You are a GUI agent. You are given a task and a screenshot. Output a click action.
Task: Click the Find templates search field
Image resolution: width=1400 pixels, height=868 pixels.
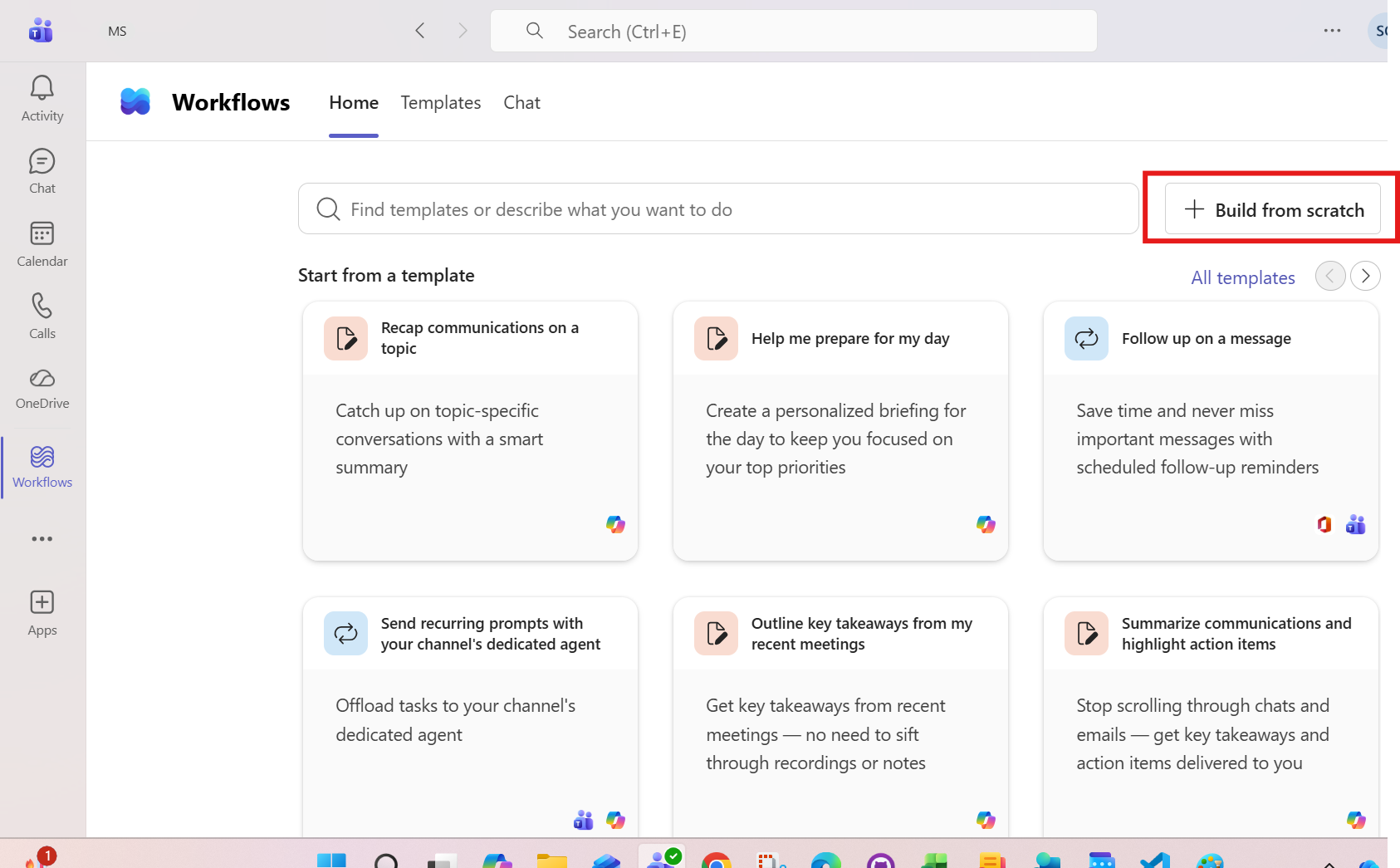tap(718, 209)
